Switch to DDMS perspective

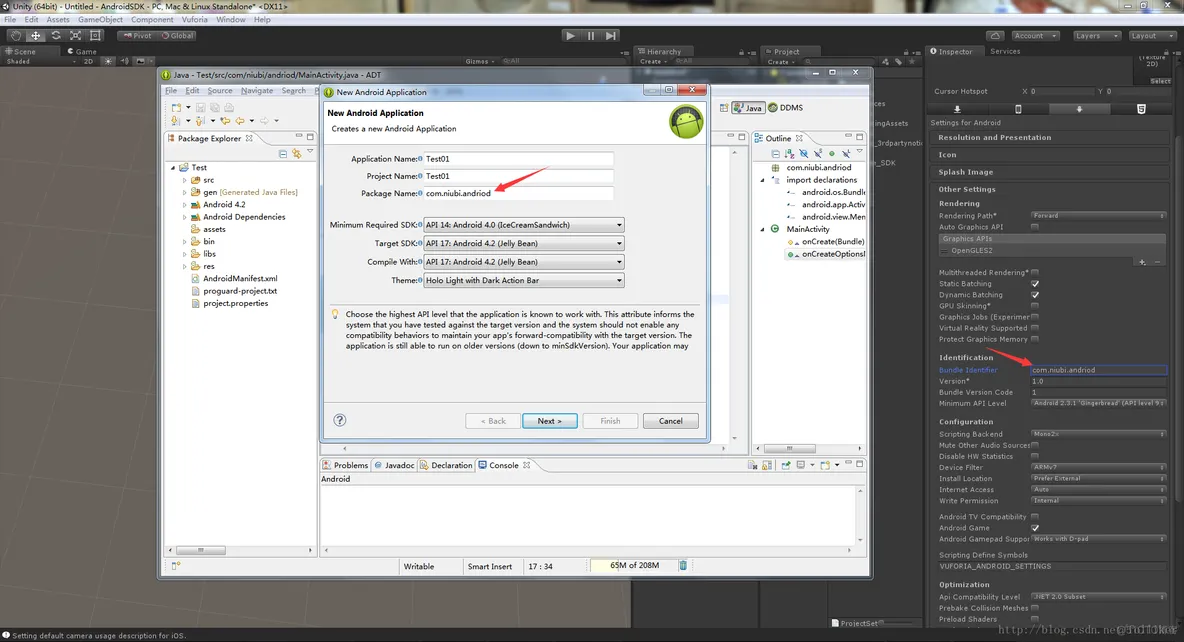(785, 108)
